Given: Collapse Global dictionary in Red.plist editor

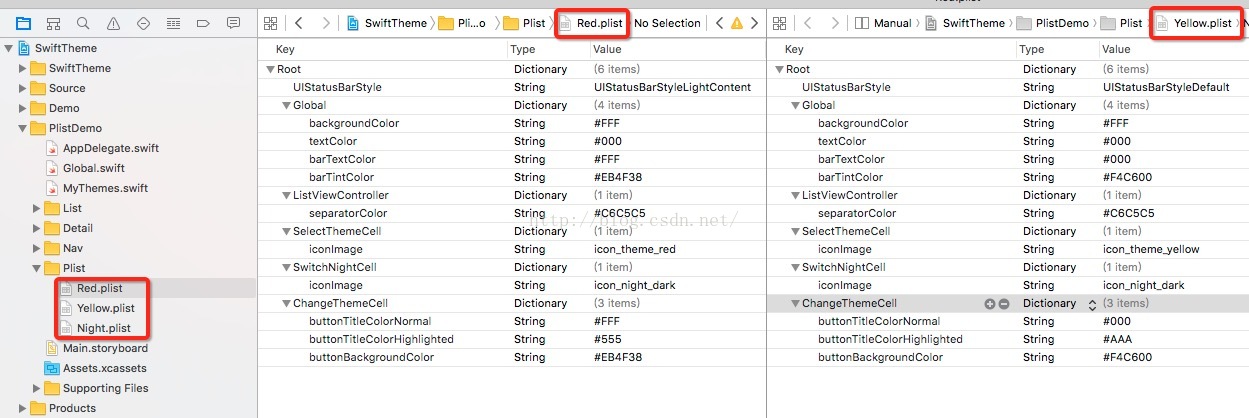Looking at the screenshot, I should click(286, 105).
